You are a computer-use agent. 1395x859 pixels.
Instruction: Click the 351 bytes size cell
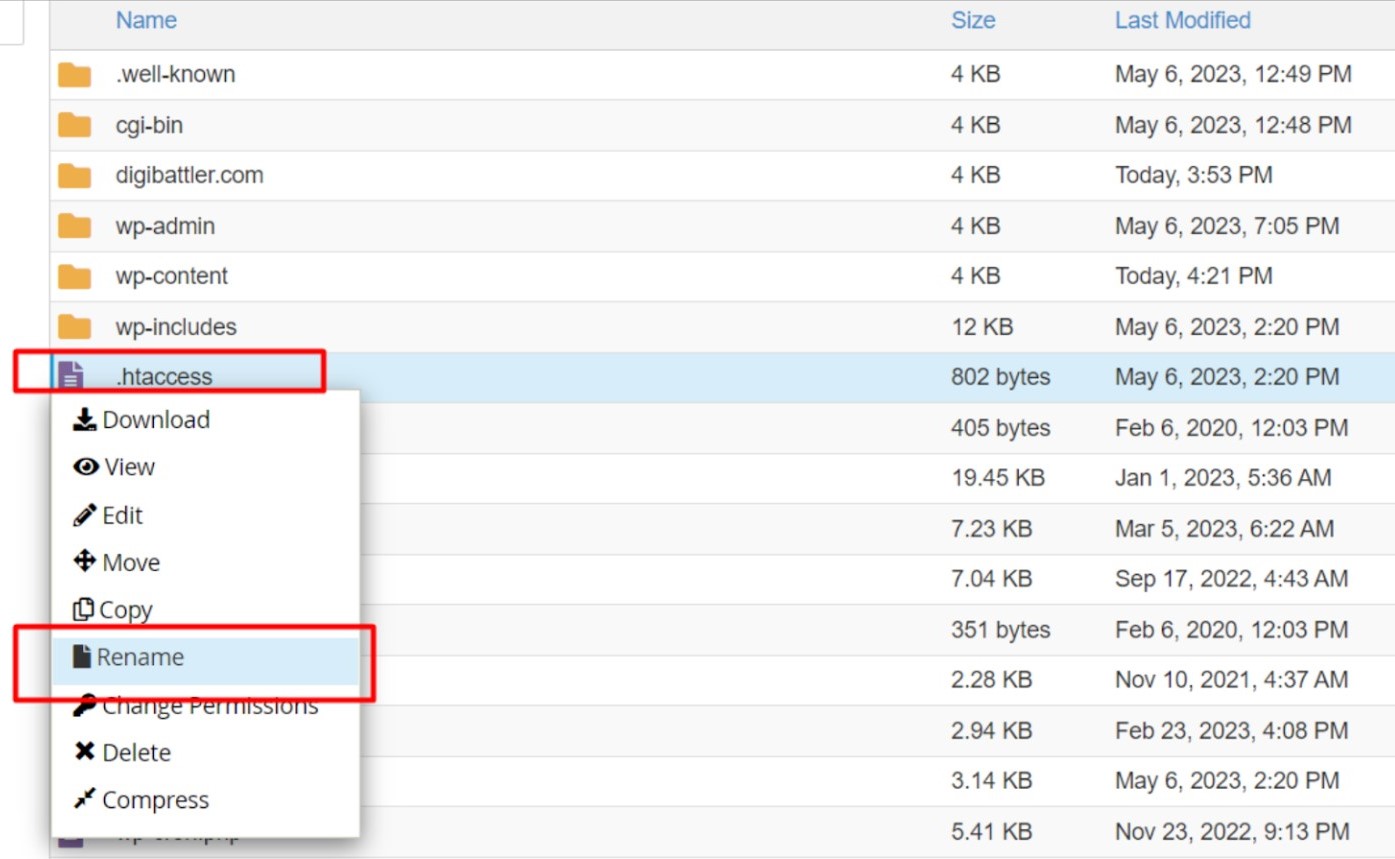coord(1000,630)
